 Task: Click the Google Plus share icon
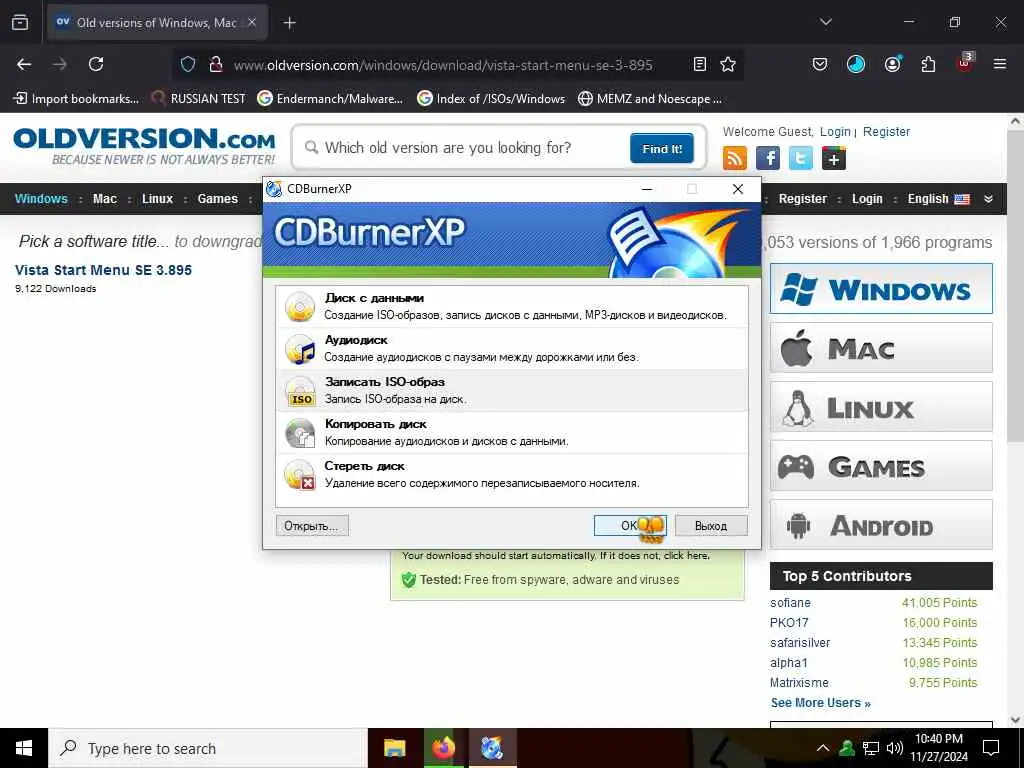point(834,158)
